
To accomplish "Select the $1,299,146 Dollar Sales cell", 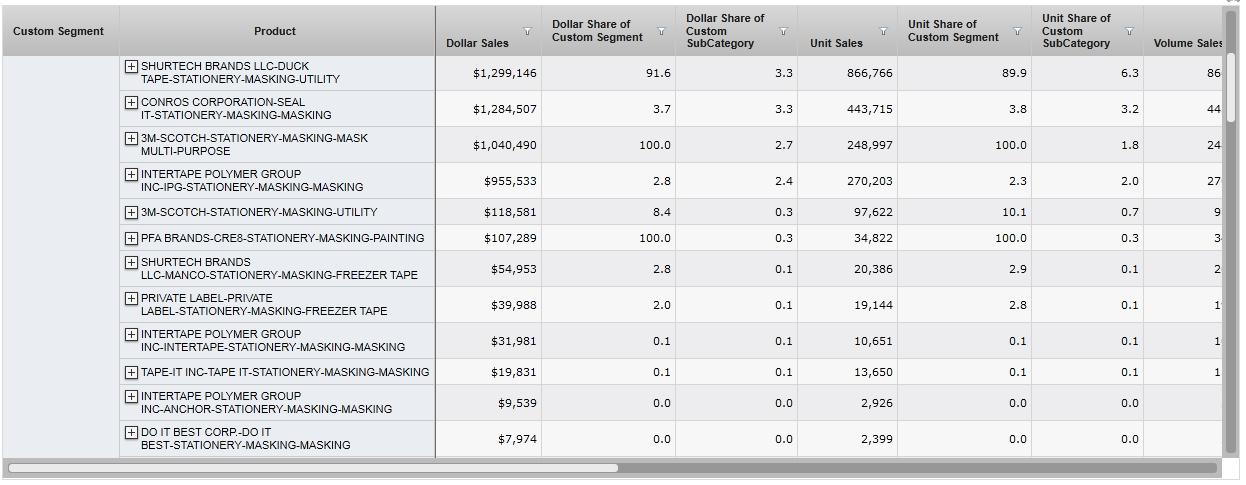I will point(488,73).
